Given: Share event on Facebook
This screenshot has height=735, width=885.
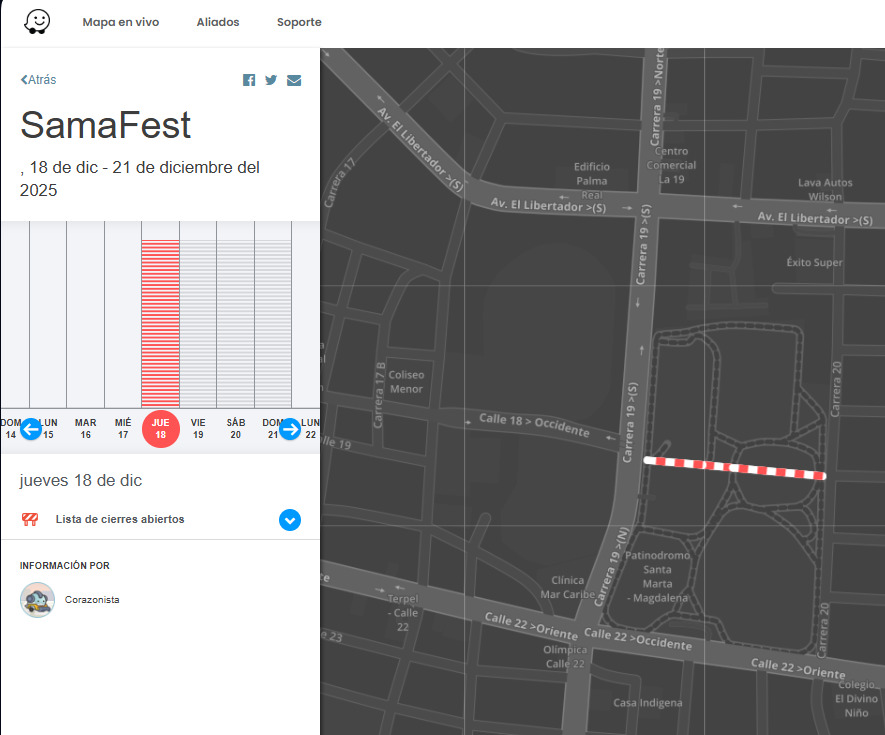Looking at the screenshot, I should tap(249, 80).
